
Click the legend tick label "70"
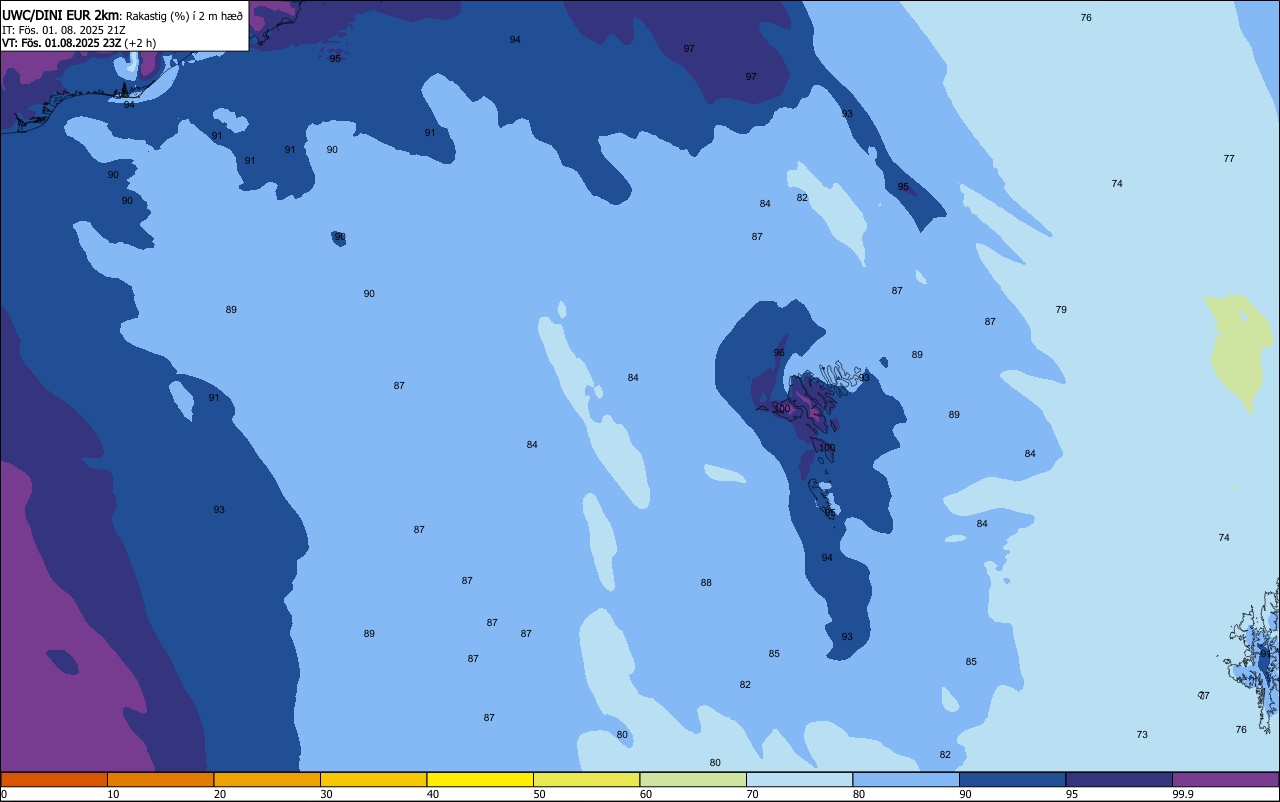[x=752, y=794]
